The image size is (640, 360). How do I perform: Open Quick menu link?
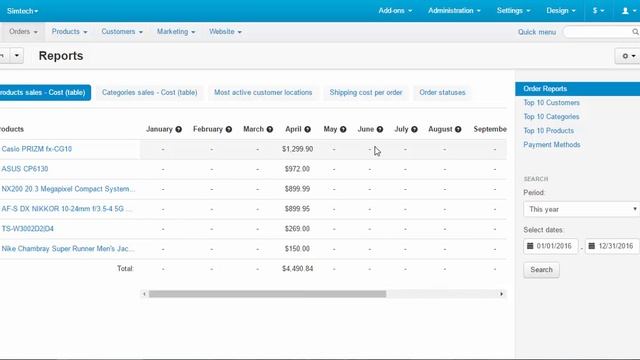click(x=537, y=32)
